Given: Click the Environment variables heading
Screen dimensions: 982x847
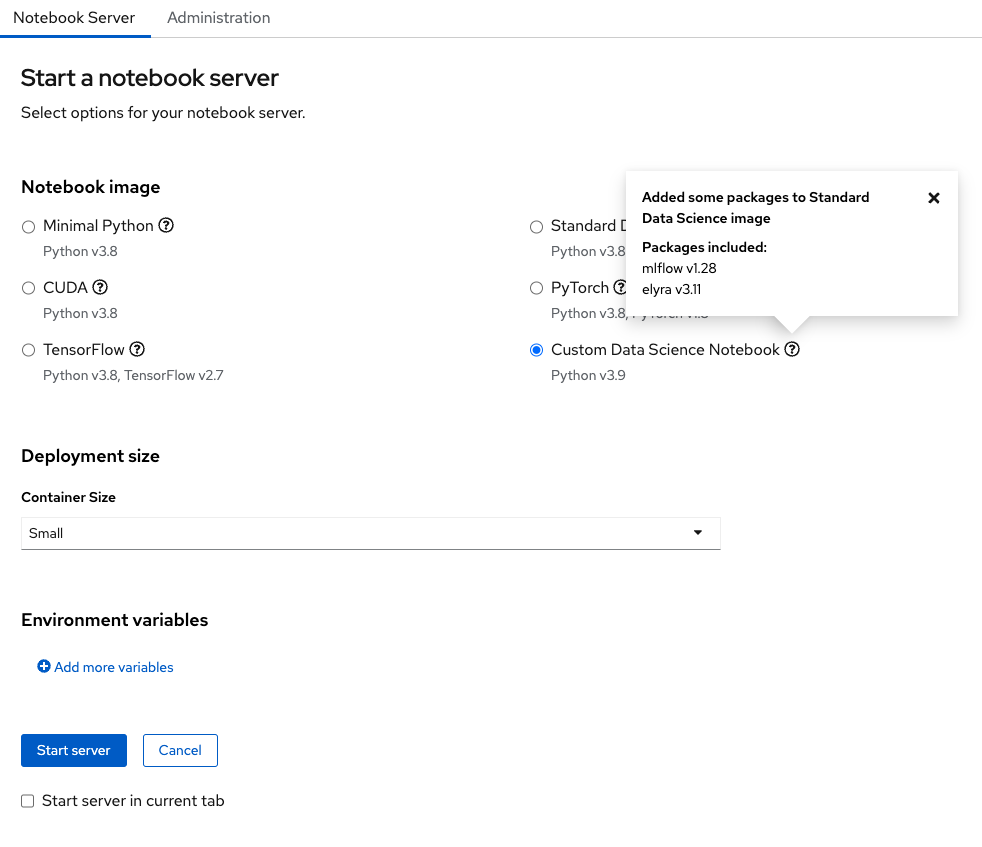Looking at the screenshot, I should click(x=115, y=620).
